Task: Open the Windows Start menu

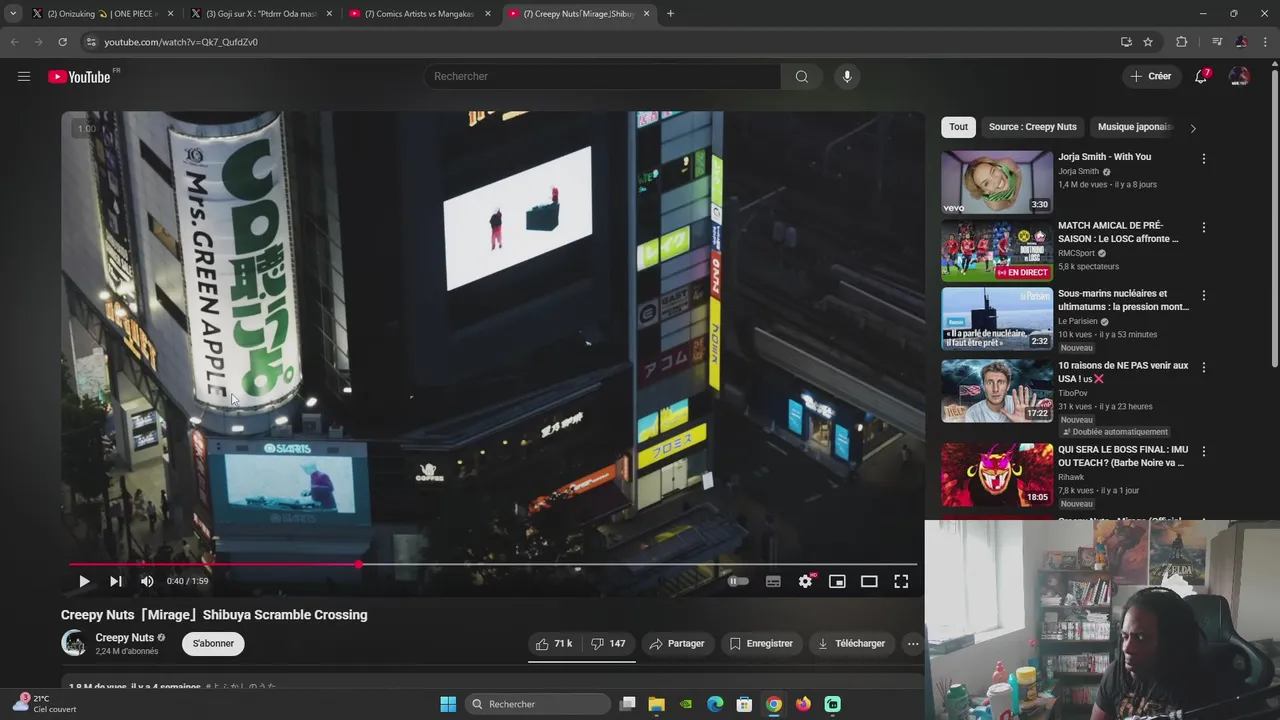Action: pyautogui.click(x=448, y=704)
